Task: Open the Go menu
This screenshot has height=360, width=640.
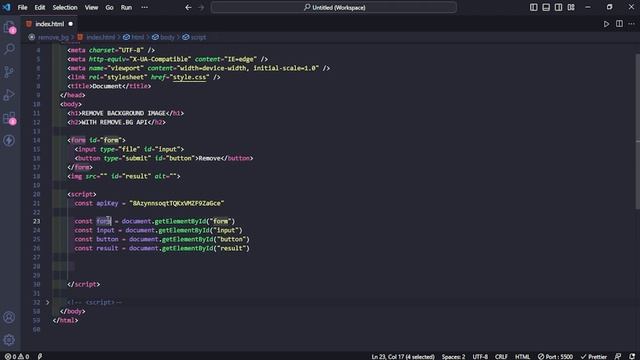Action: point(109,7)
